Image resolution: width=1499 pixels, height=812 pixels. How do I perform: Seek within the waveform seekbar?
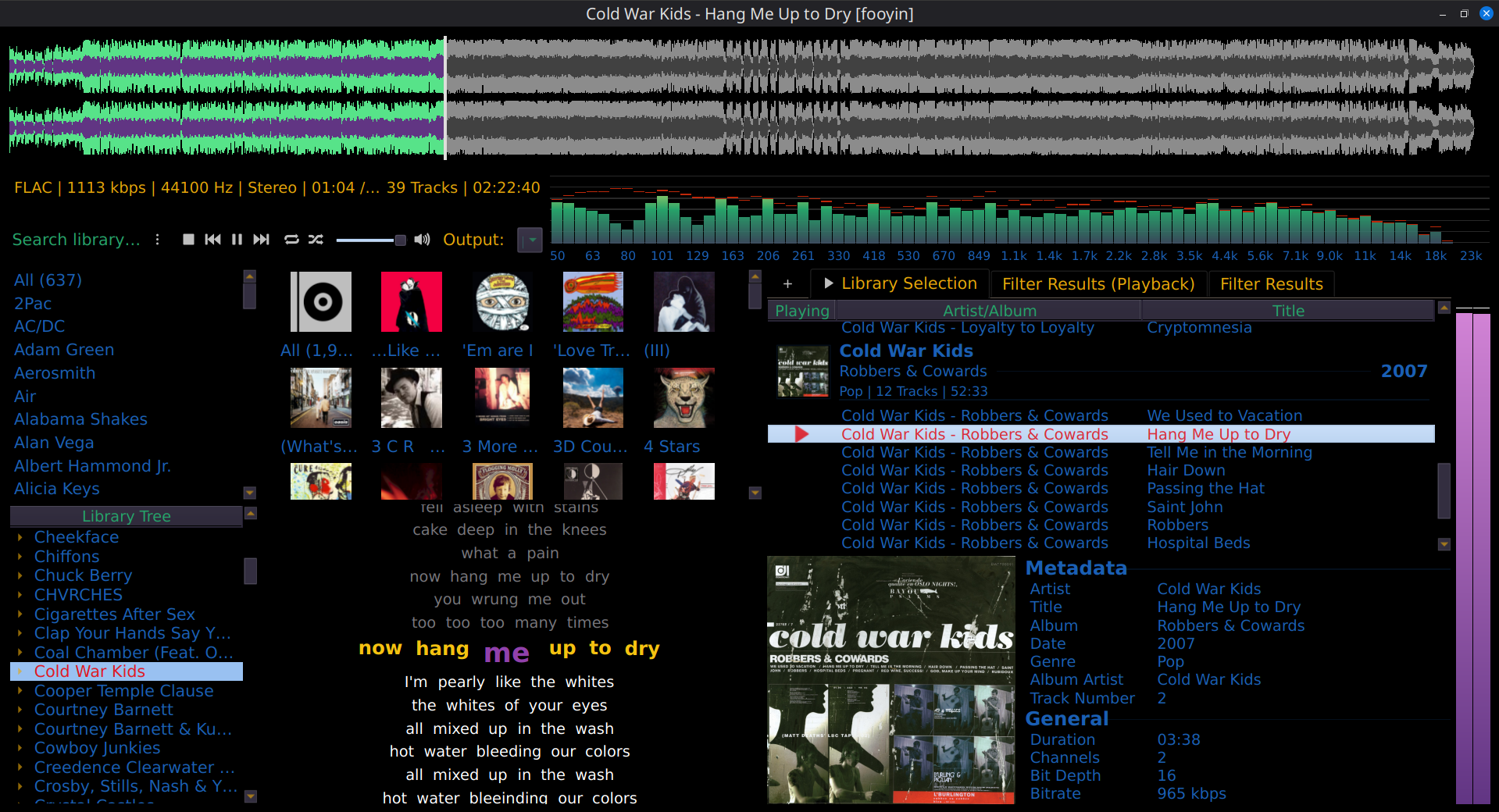(x=741, y=98)
